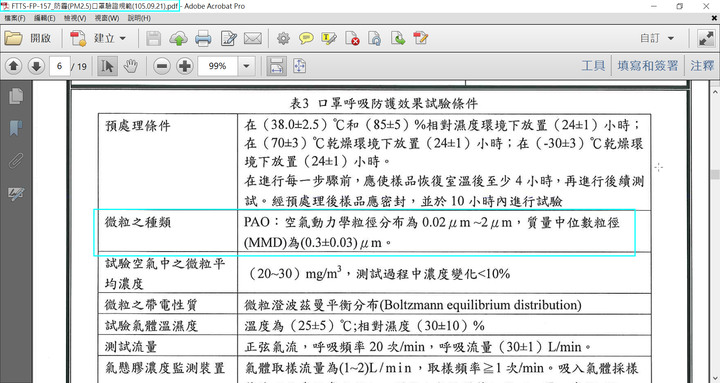This screenshot has width=720, height=383.
Task: Show the signatures panel
Action: click(x=16, y=194)
